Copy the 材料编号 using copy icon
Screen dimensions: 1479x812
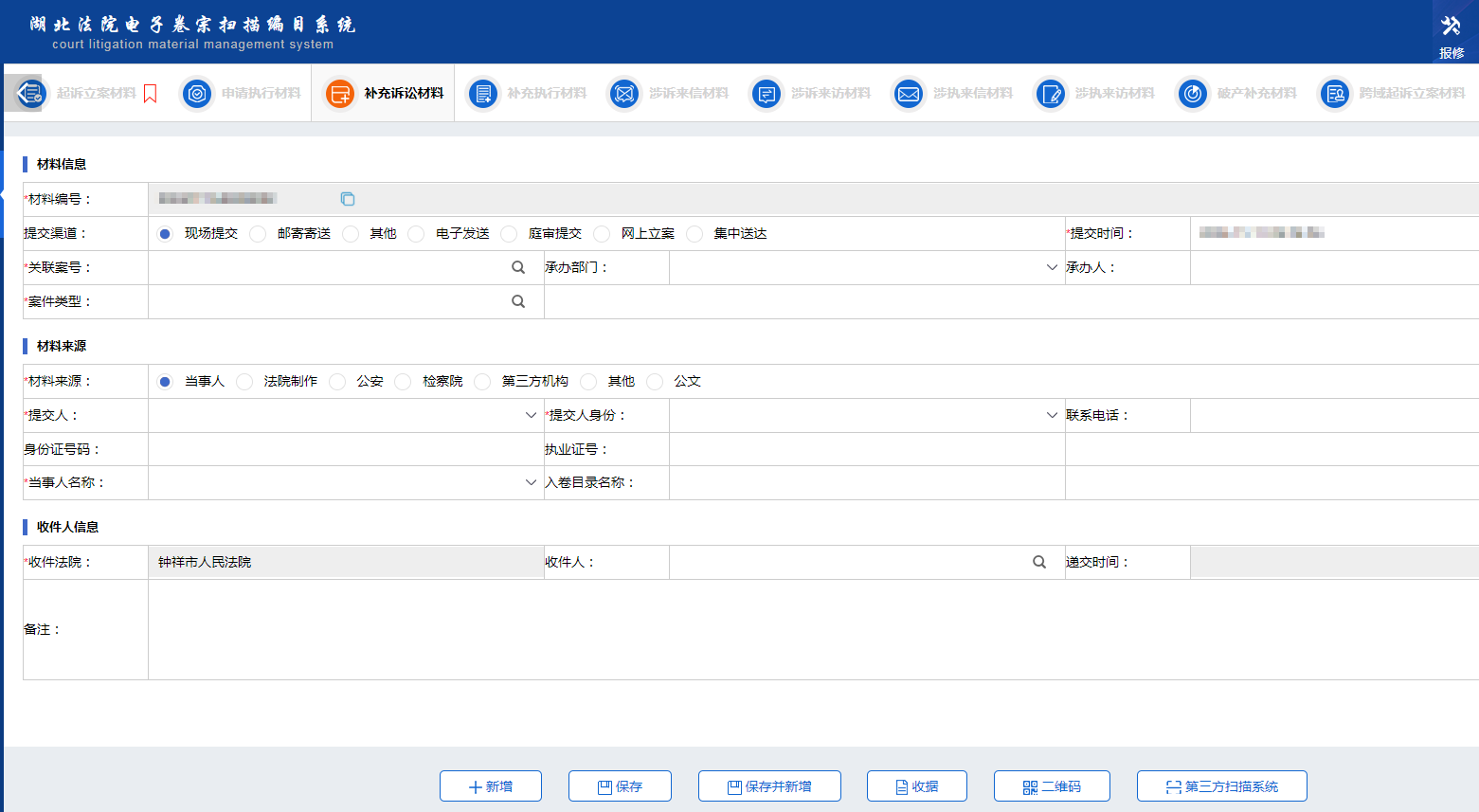coord(348,199)
